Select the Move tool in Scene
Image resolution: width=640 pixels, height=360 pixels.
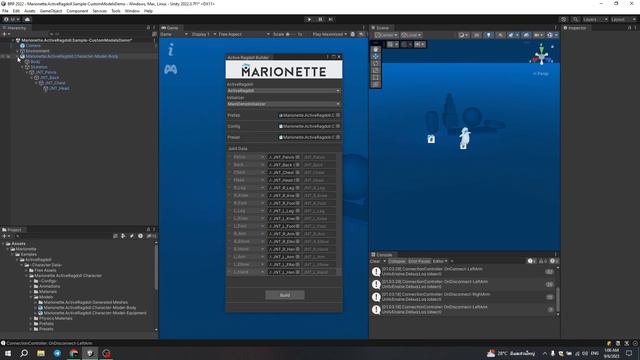click(376, 56)
